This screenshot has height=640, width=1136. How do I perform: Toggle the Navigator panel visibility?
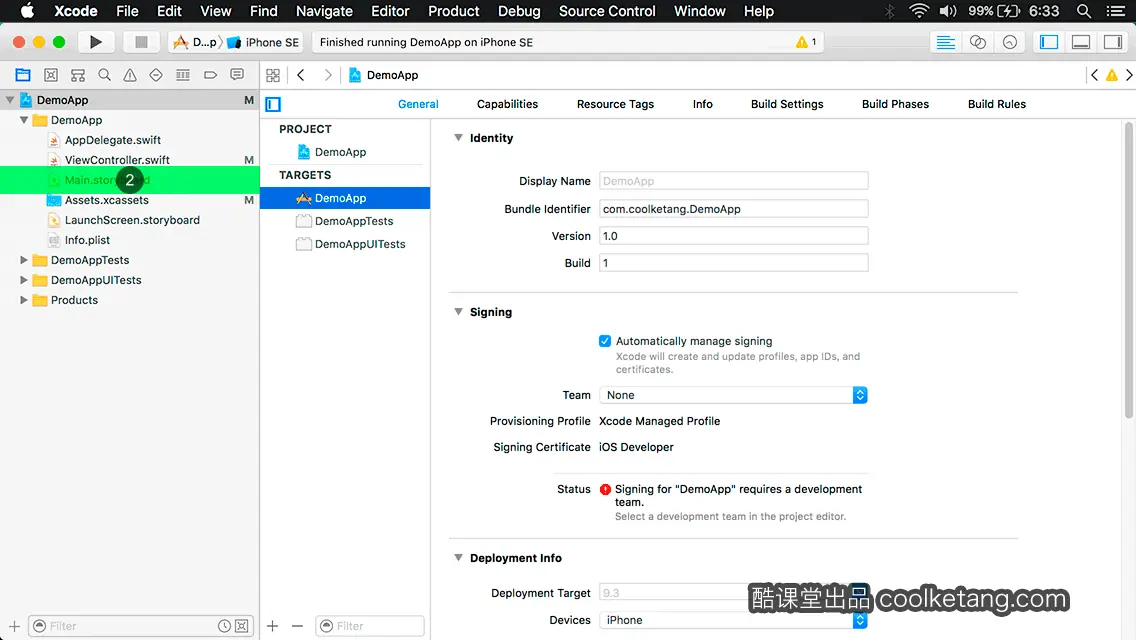(x=1048, y=42)
